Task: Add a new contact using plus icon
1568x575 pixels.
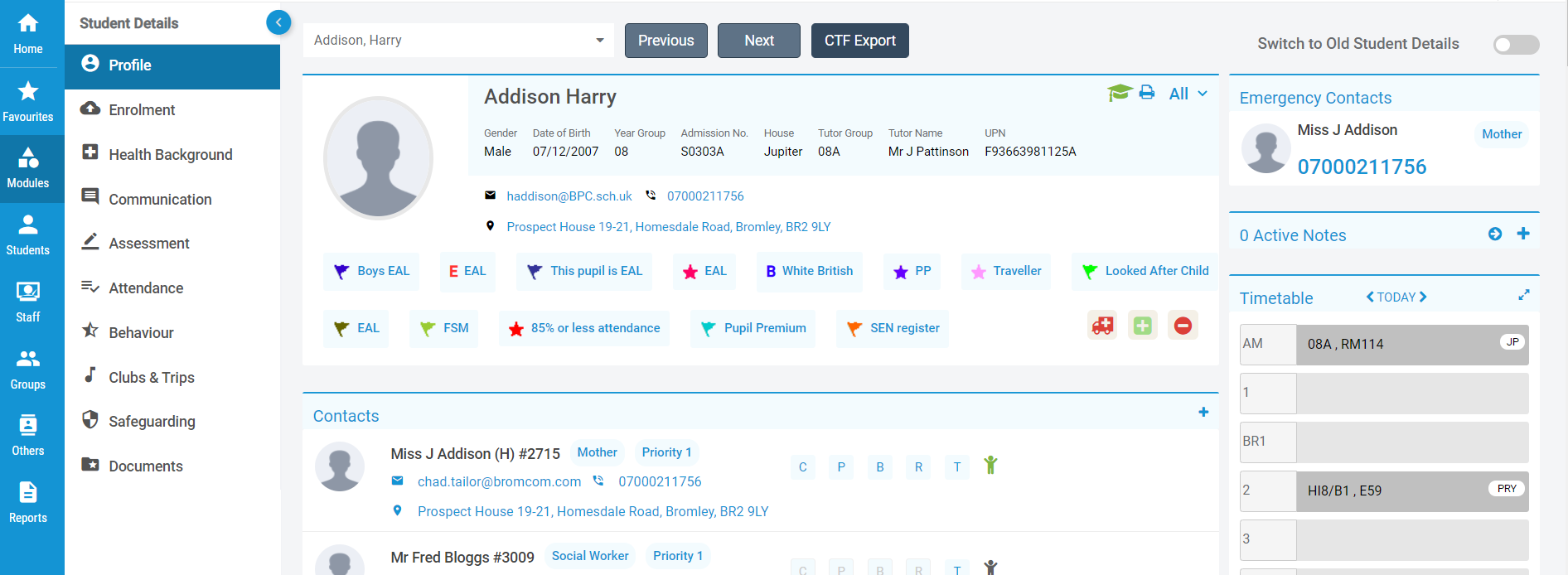Action: (1203, 413)
